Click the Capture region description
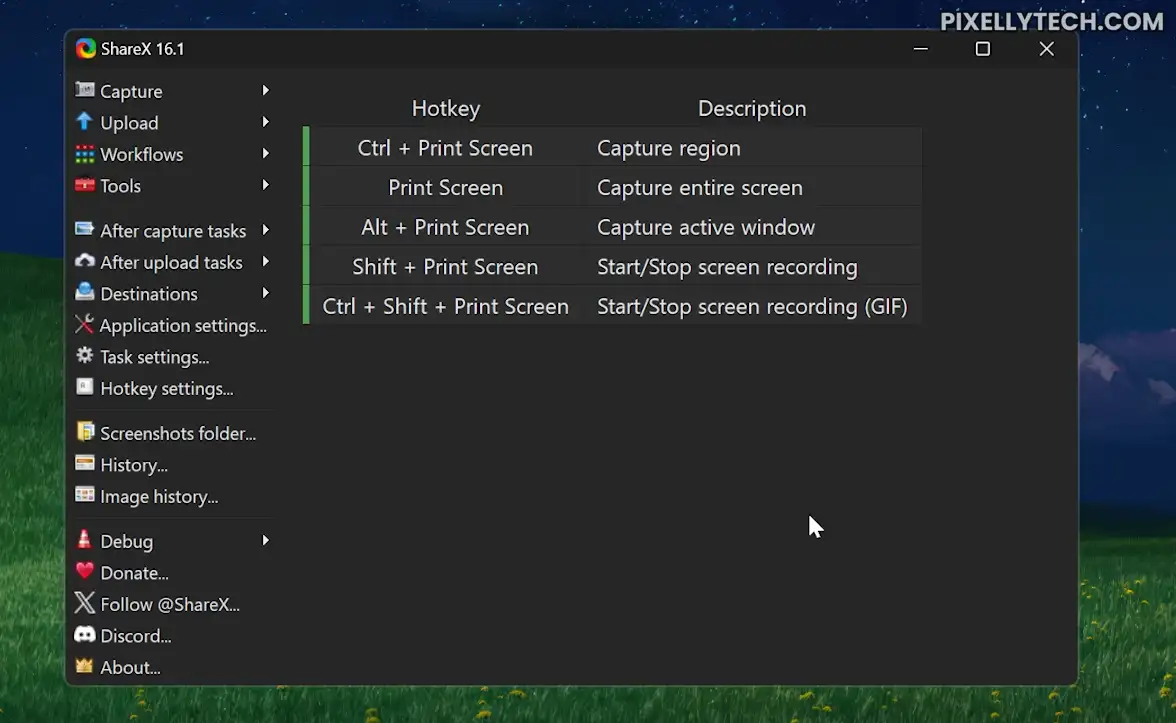The width and height of the screenshot is (1176, 723). 669,148
